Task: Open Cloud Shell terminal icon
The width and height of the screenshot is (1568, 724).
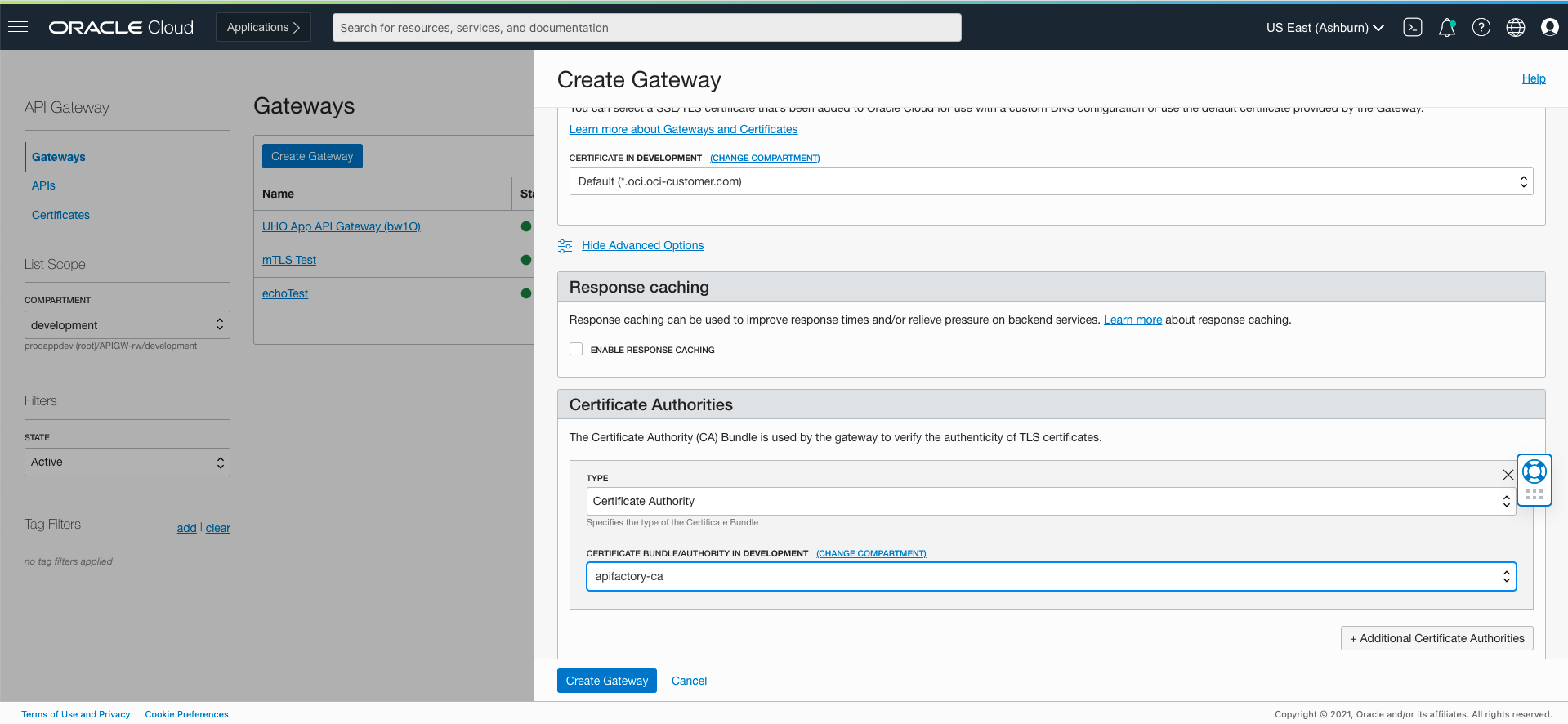Action: click(1413, 27)
